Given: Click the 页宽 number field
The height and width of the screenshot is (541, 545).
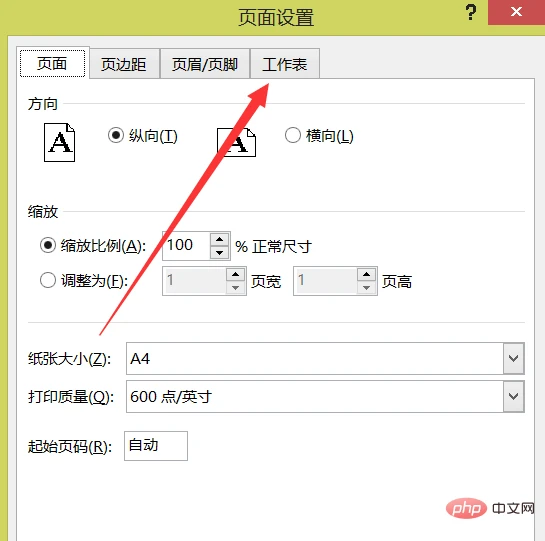Looking at the screenshot, I should tap(195, 281).
